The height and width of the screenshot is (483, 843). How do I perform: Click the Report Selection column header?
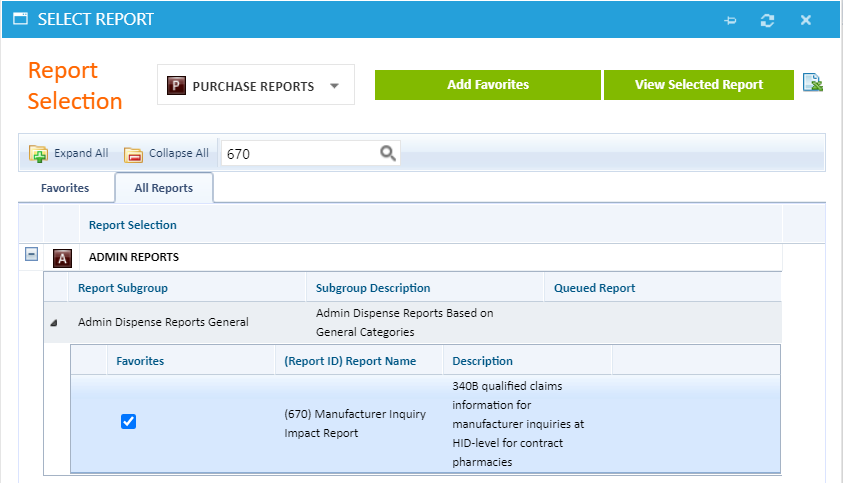[132, 225]
